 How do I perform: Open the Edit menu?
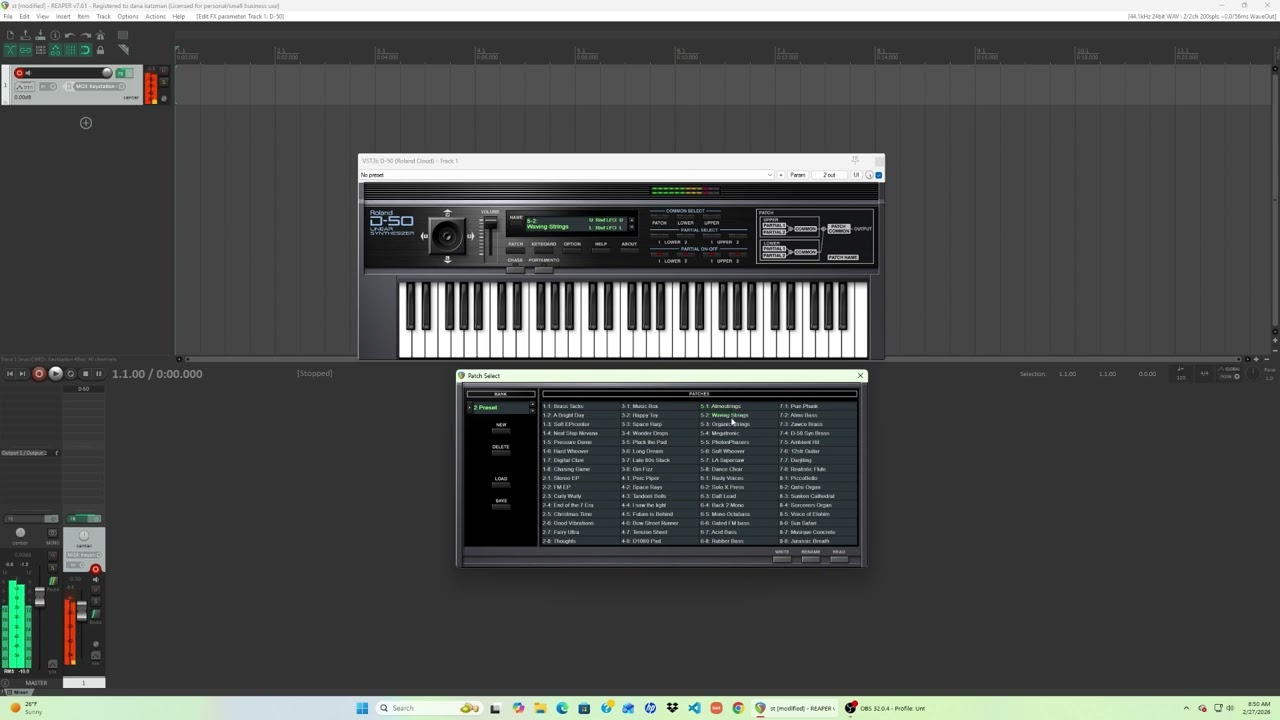(24, 16)
